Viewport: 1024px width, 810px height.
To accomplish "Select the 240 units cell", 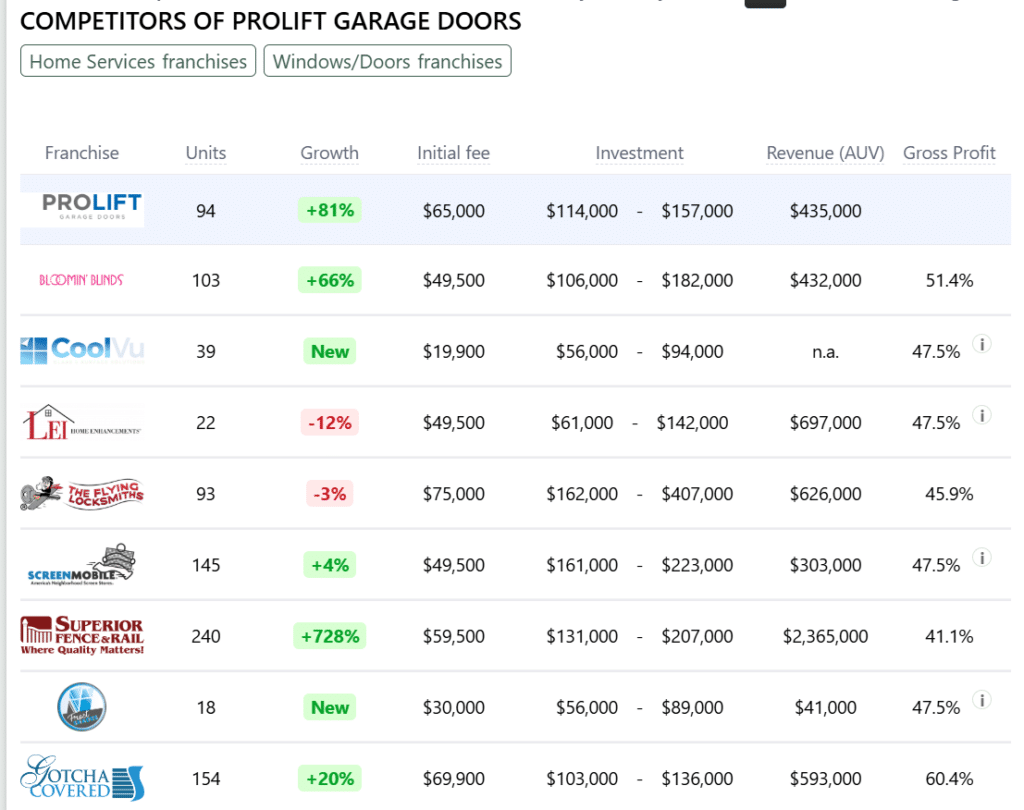I will coord(206,636).
